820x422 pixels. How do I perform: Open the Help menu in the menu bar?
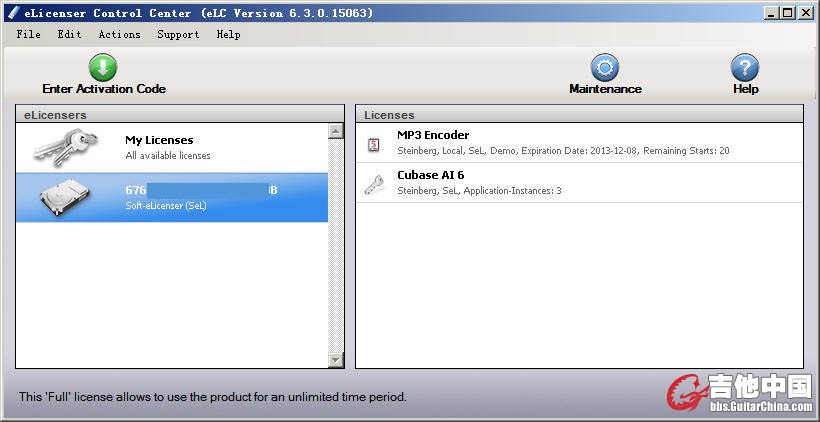click(229, 35)
